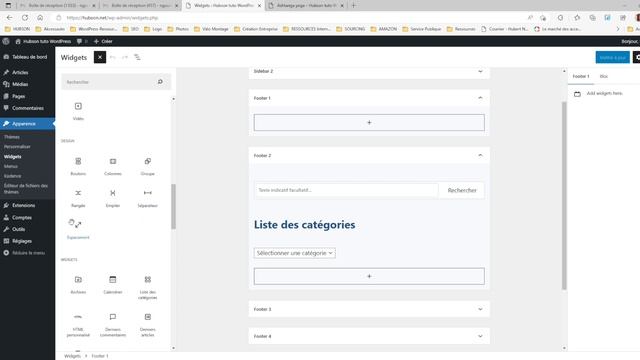The height and width of the screenshot is (360, 640).
Task: Toggle the settings gear at top right
Action: [637, 57]
